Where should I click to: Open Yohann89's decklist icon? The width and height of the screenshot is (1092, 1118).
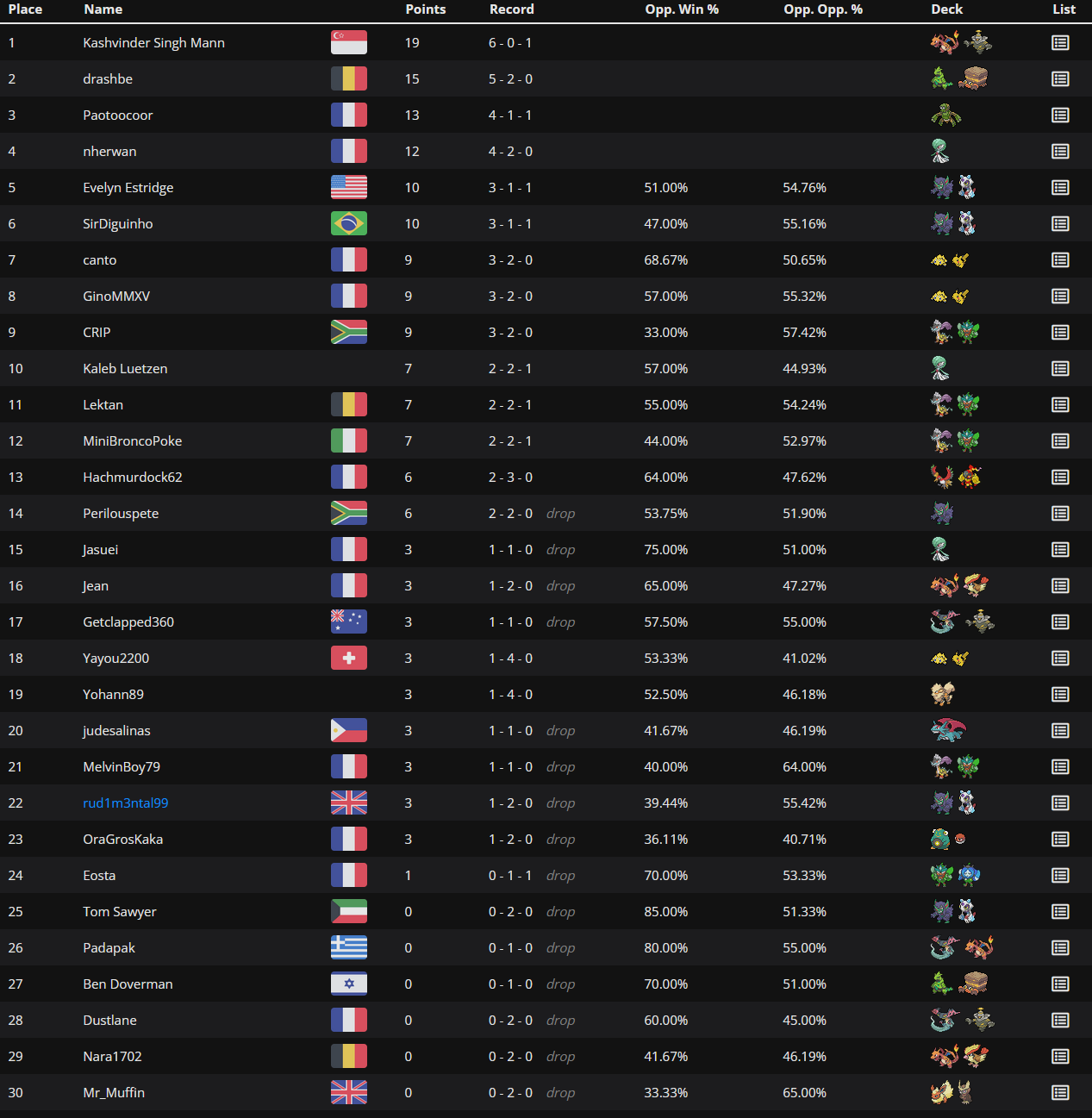[x=1060, y=695]
